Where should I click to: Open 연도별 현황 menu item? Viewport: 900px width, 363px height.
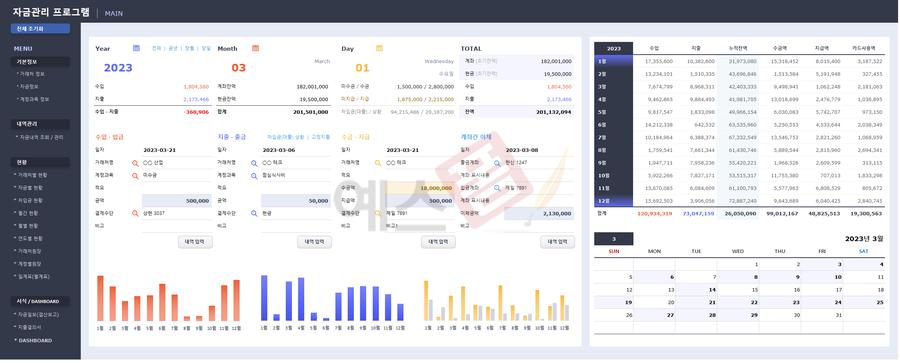29,238
